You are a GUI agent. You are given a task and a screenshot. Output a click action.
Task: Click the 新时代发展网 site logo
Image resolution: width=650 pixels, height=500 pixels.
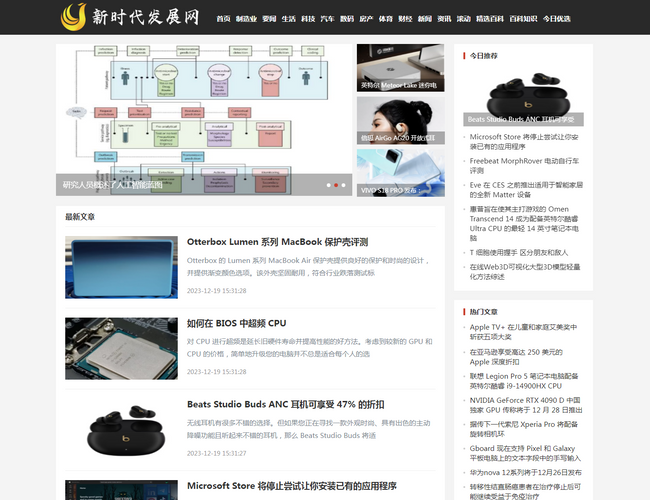pyautogui.click(x=130, y=17)
